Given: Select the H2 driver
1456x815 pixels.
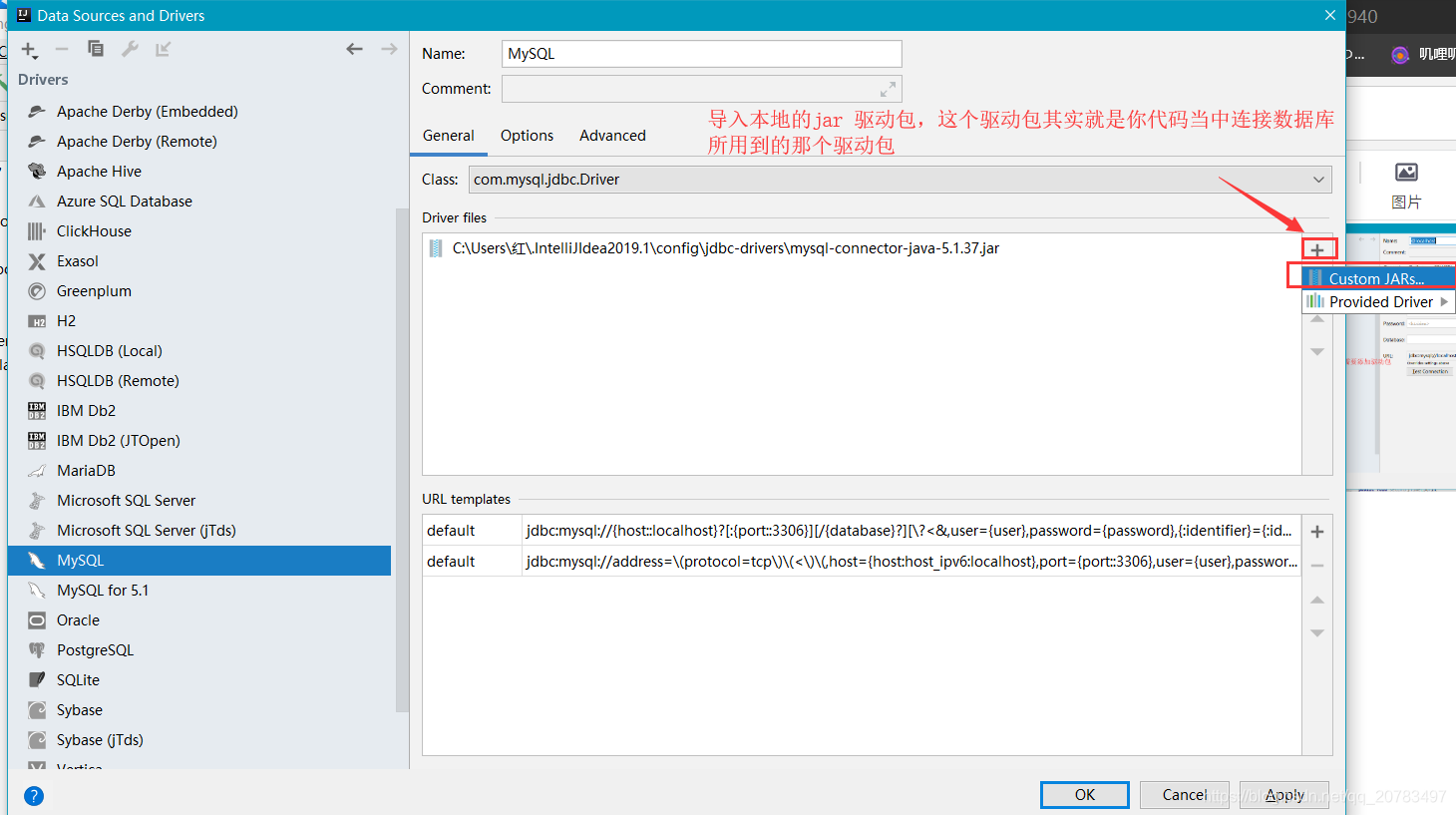Looking at the screenshot, I should [199, 321].
